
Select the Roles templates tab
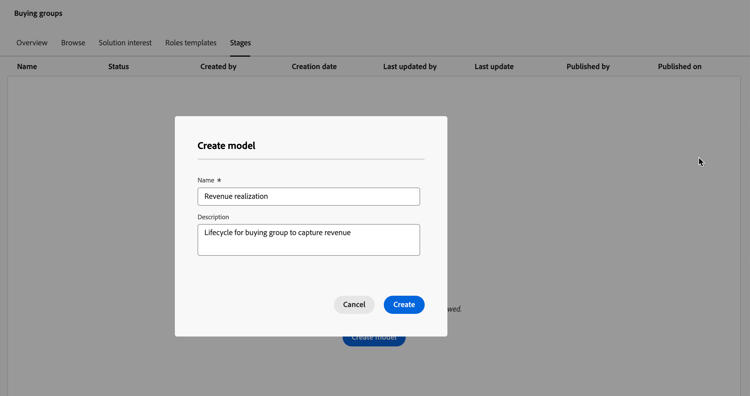point(191,43)
